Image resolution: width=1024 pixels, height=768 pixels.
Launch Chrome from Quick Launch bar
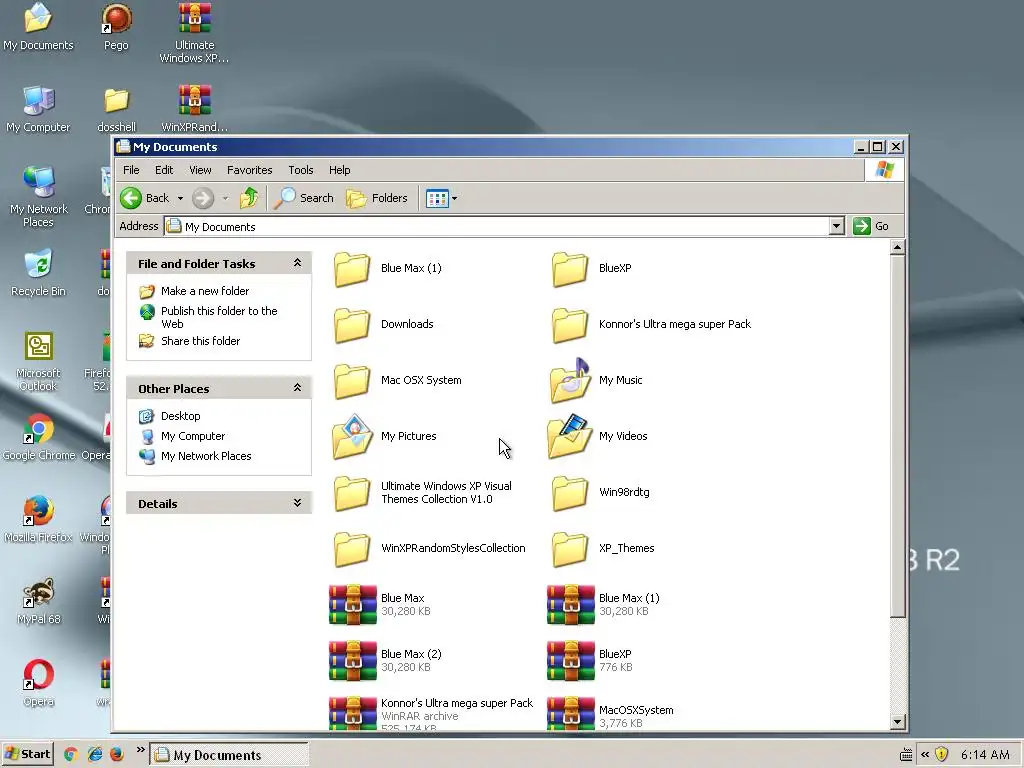71,754
